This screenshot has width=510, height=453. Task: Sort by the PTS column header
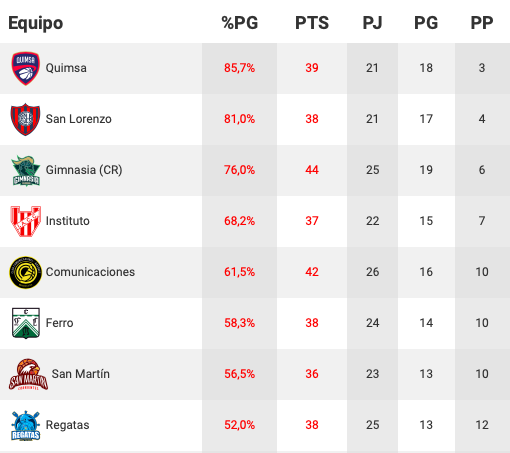pyautogui.click(x=312, y=23)
